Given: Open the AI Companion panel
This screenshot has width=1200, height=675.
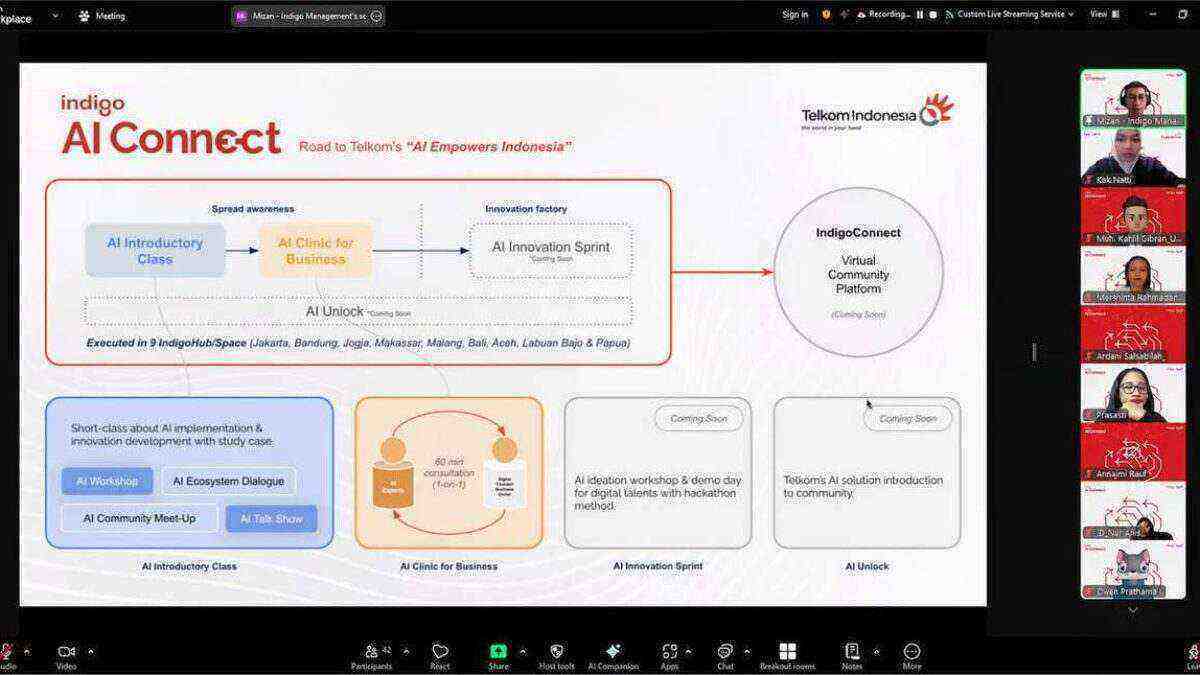Looking at the screenshot, I should tap(613, 655).
